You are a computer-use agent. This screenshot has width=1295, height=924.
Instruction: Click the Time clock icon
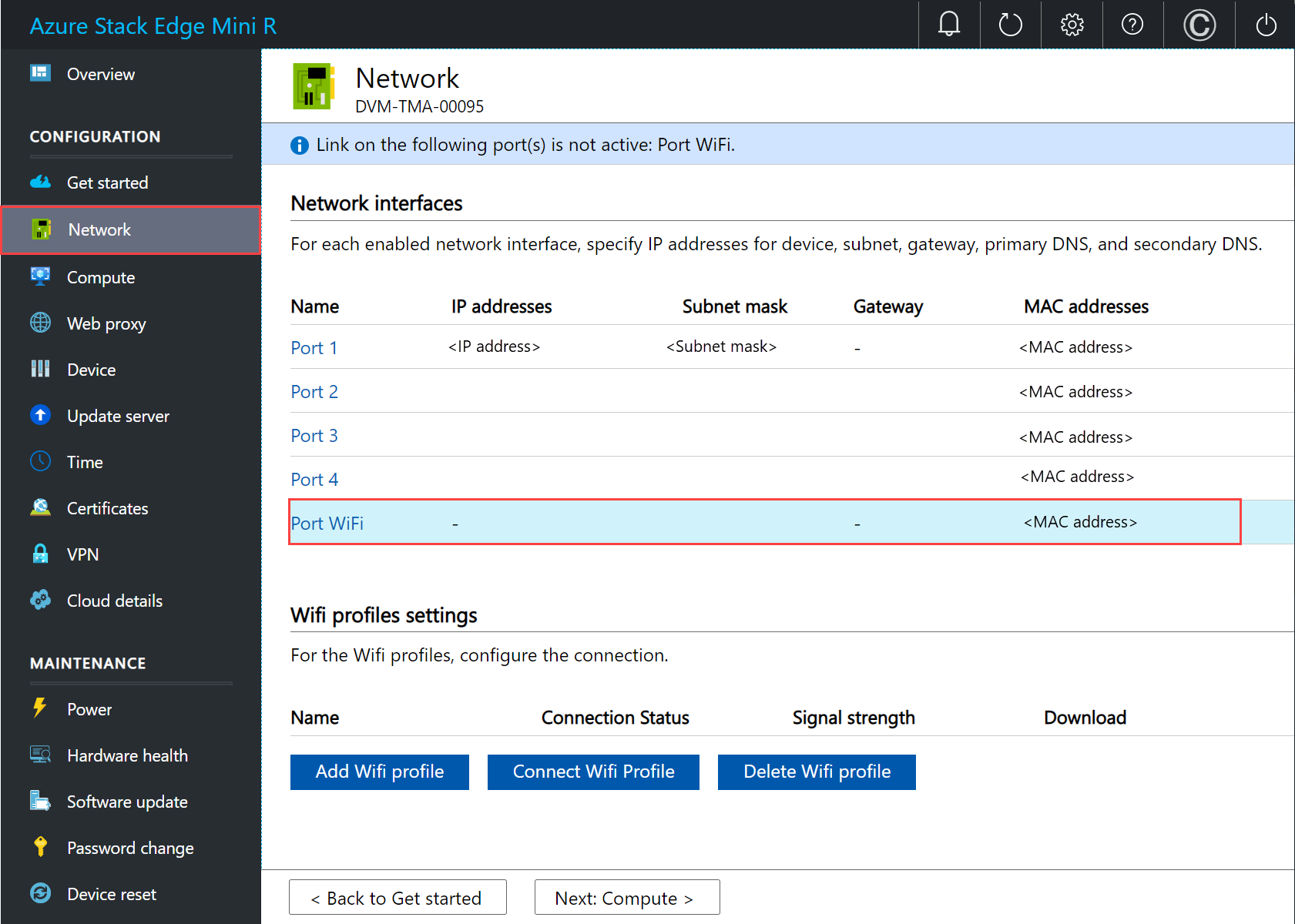pyautogui.click(x=40, y=461)
